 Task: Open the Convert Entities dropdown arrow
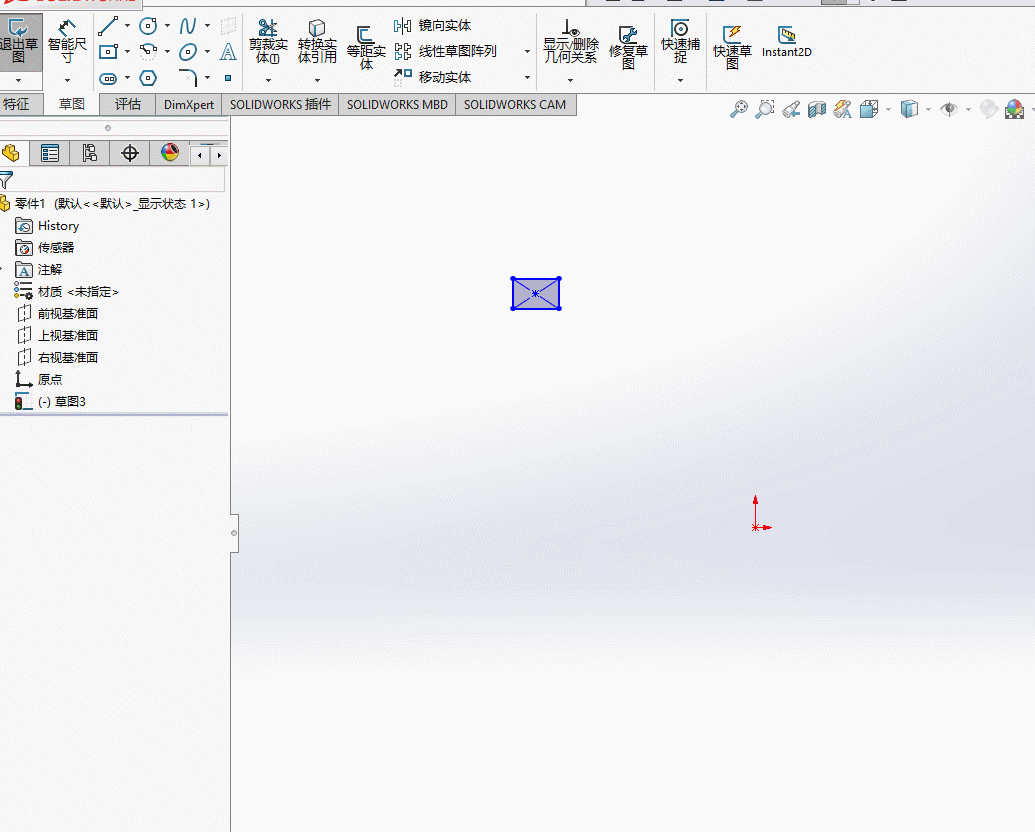tap(317, 81)
